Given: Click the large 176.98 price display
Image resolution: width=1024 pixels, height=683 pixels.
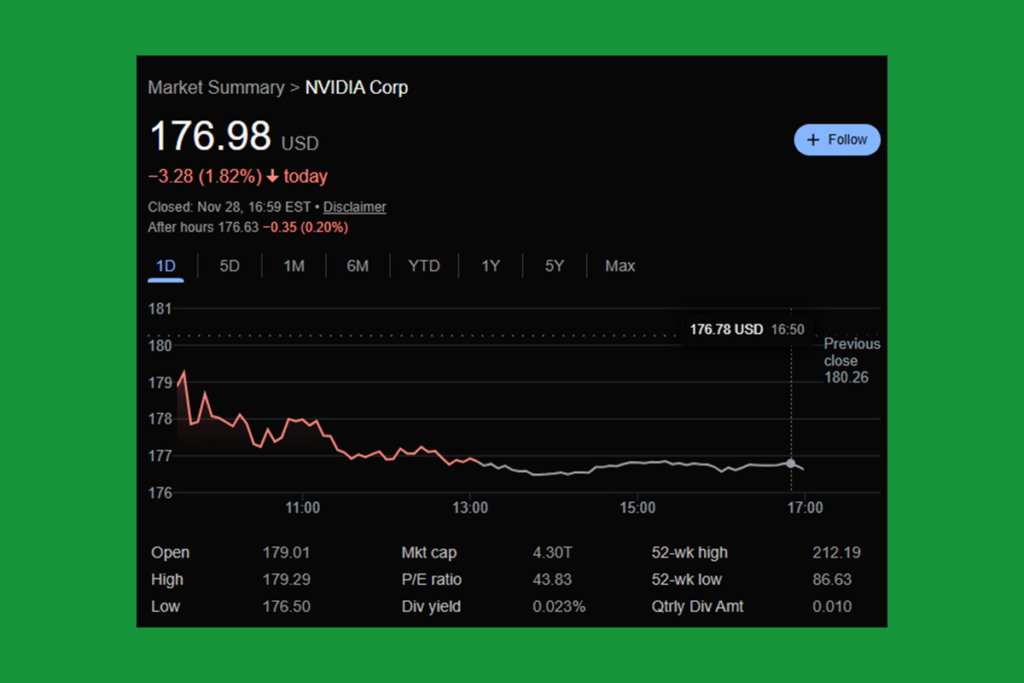Looking at the screenshot, I should (210, 136).
